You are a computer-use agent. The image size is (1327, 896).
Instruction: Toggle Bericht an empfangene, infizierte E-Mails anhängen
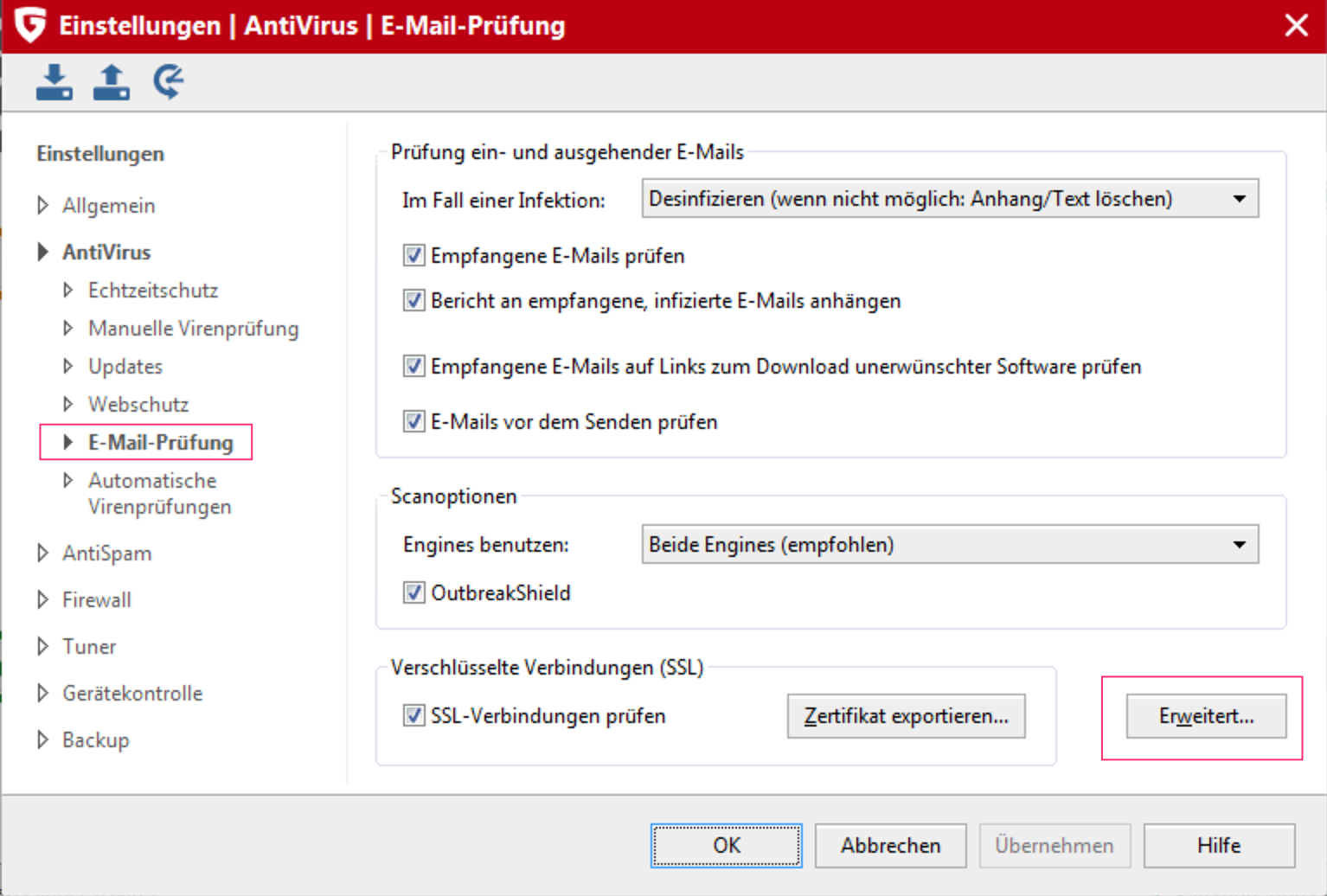click(413, 300)
